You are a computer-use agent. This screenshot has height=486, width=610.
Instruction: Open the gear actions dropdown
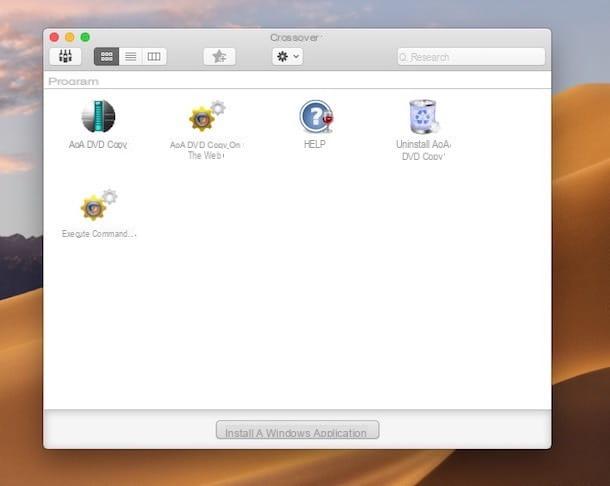[287, 56]
